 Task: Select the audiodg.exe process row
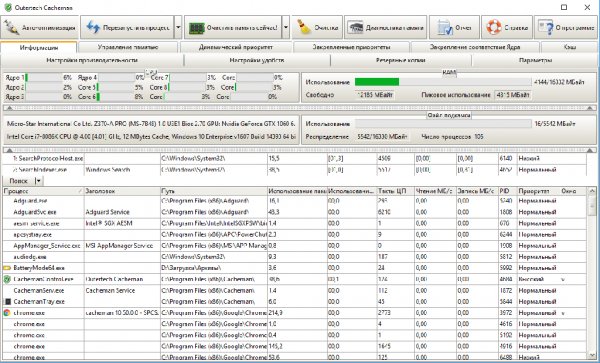pos(295,257)
